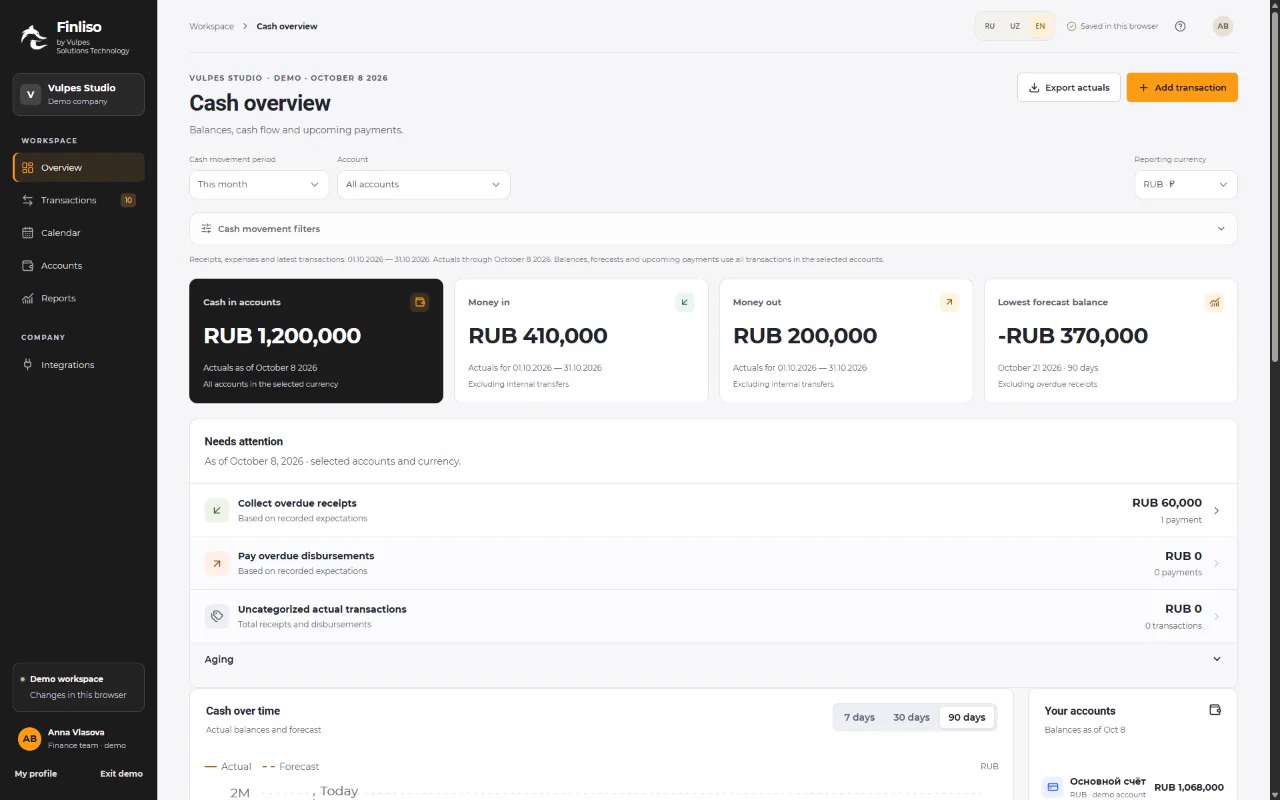
Task: Switch language to UZ
Action: click(x=1015, y=26)
